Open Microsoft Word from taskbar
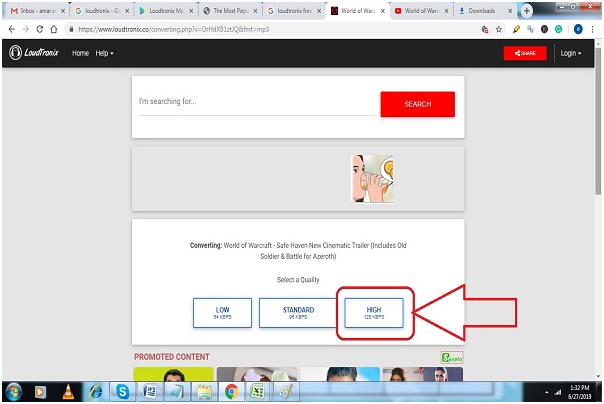The height and width of the screenshot is (404, 604). click(150, 392)
